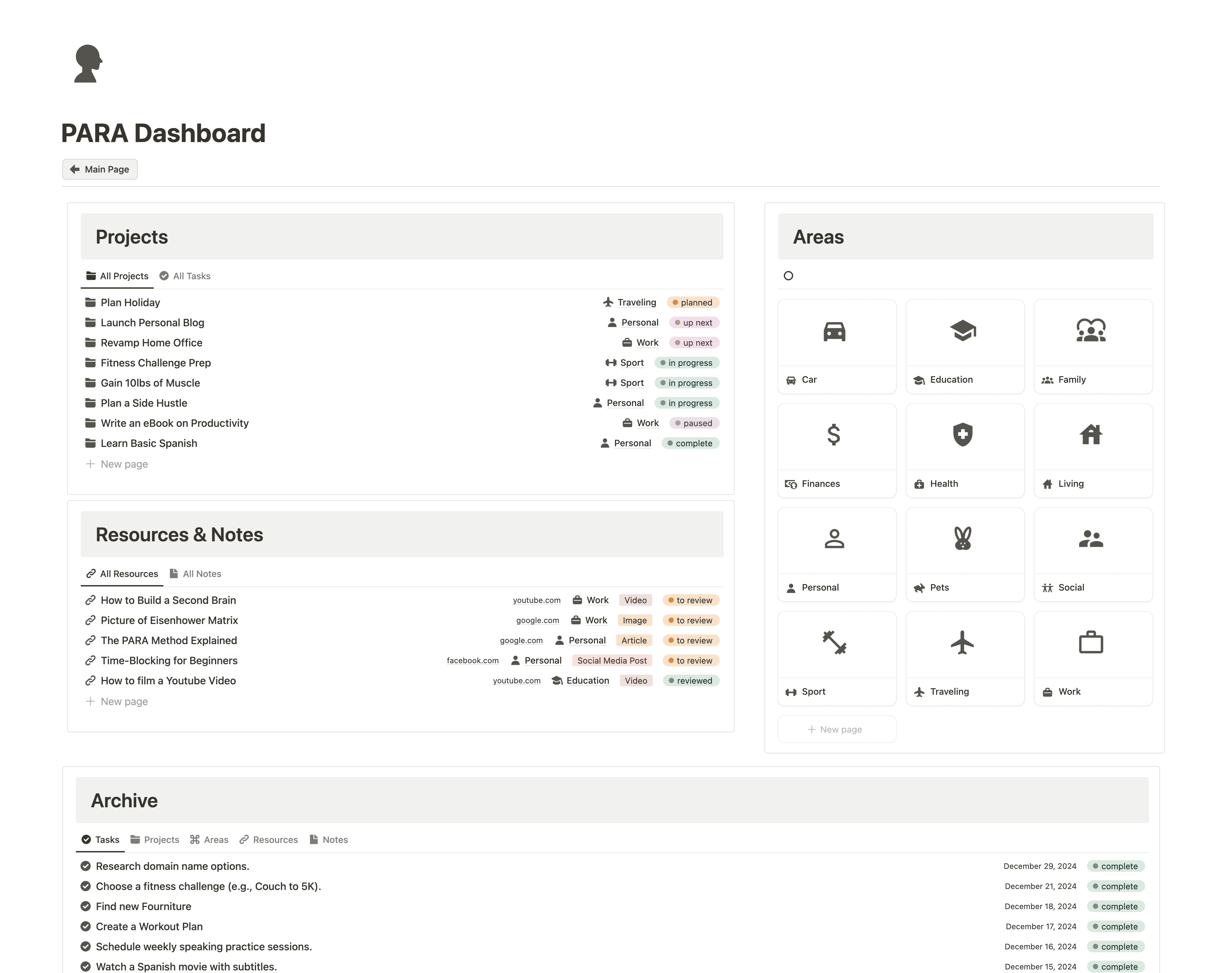Screen dimensions: 1232x973
Task: Click the Traveling airplane card icon
Action: click(x=963, y=643)
